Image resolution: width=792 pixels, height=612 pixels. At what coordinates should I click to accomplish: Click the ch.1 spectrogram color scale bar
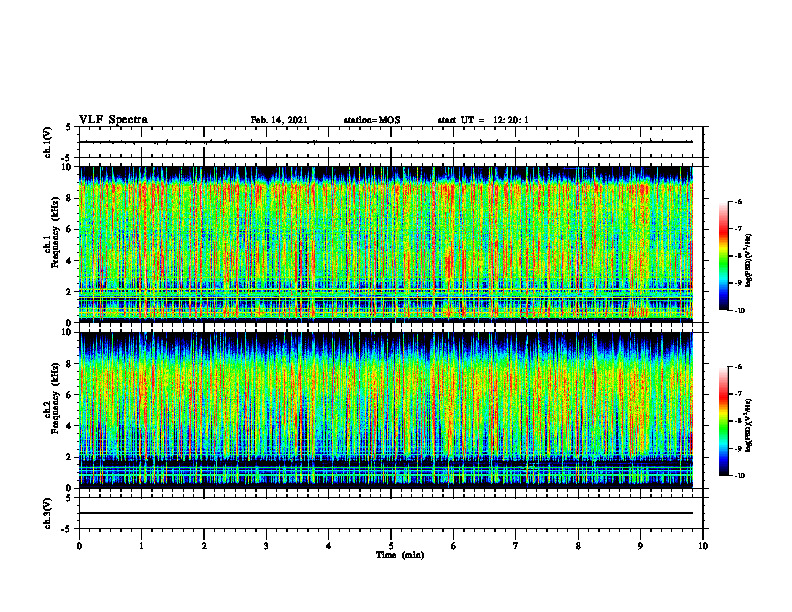point(723,256)
